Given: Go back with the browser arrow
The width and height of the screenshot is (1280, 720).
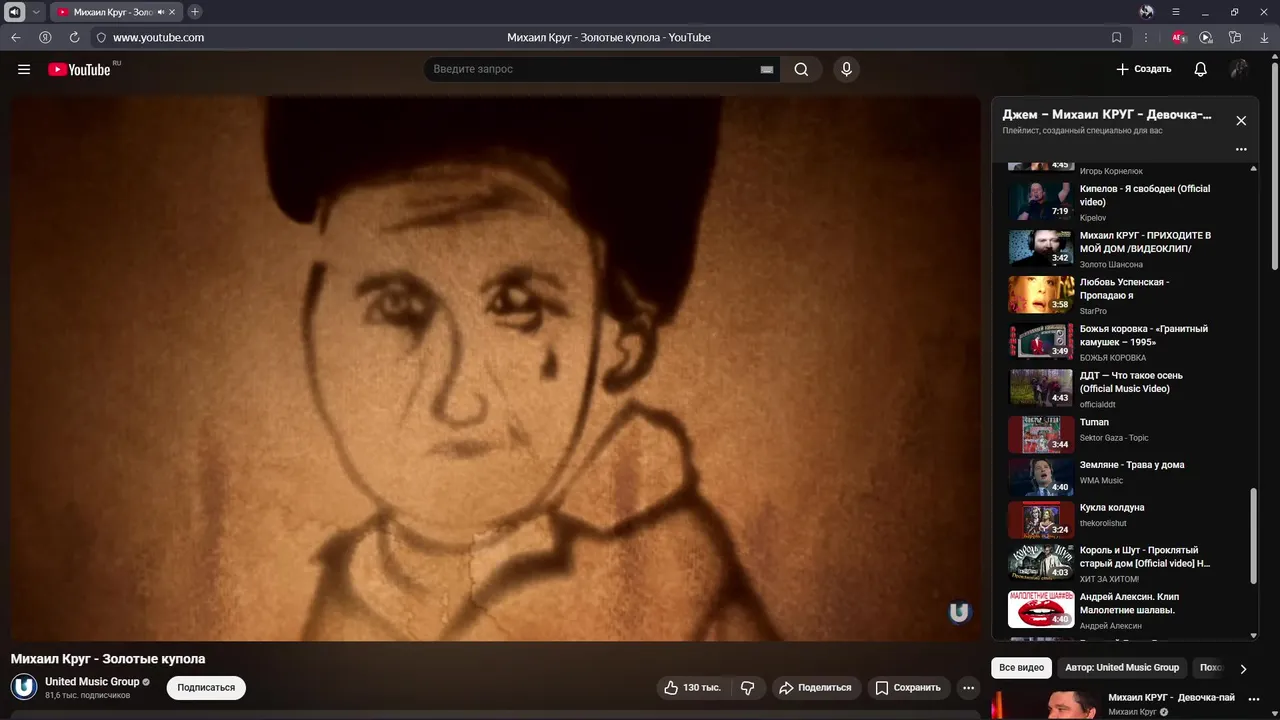Looking at the screenshot, I should (x=16, y=37).
